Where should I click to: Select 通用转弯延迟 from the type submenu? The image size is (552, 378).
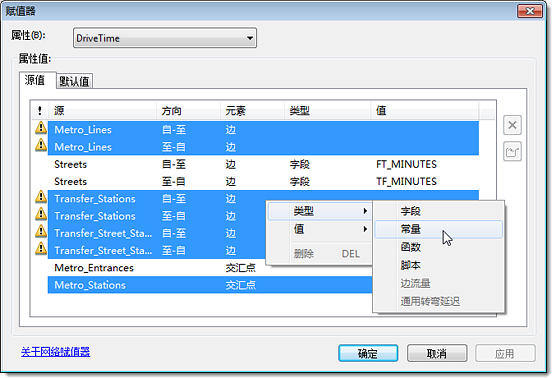coord(438,302)
